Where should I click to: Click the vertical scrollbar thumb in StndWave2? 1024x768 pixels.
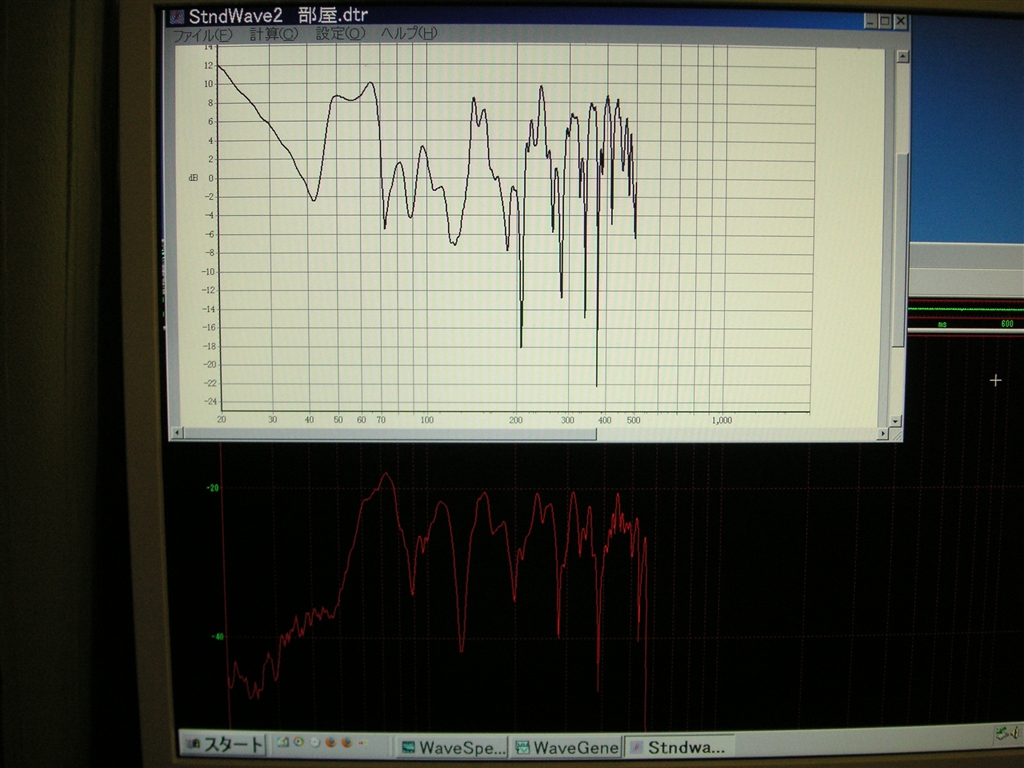point(900,251)
